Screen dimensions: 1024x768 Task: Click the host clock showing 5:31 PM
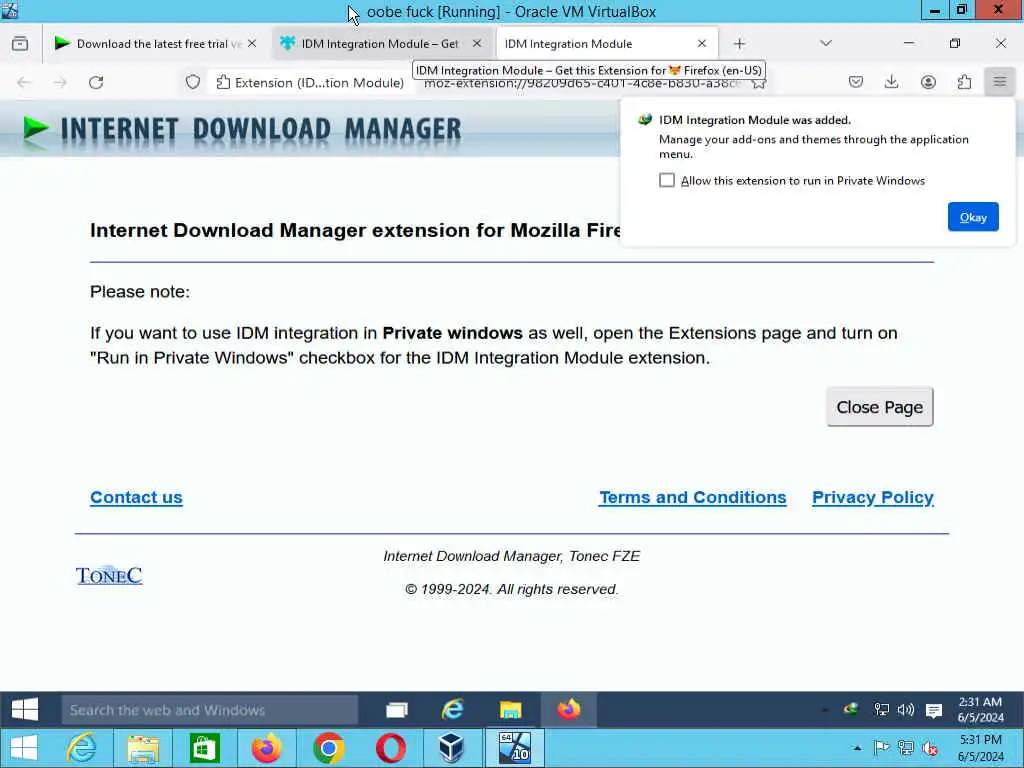coord(980,748)
